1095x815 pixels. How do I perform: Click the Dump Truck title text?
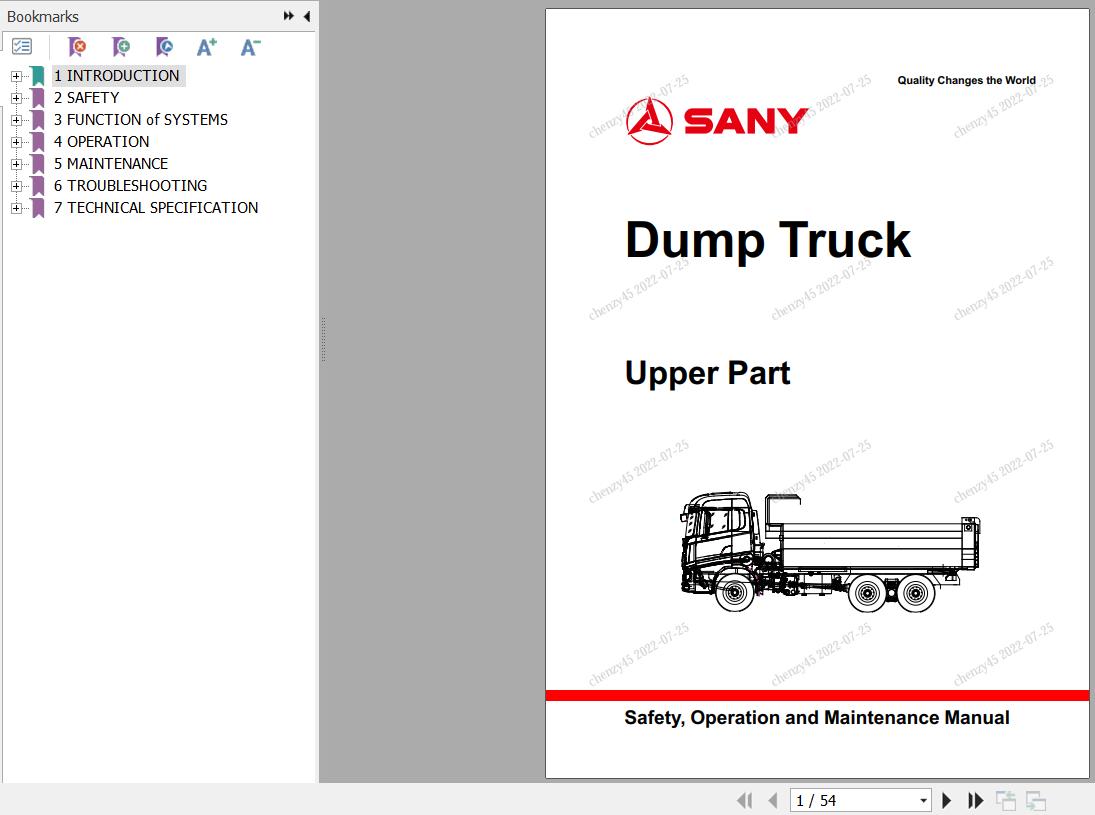pyautogui.click(x=767, y=241)
